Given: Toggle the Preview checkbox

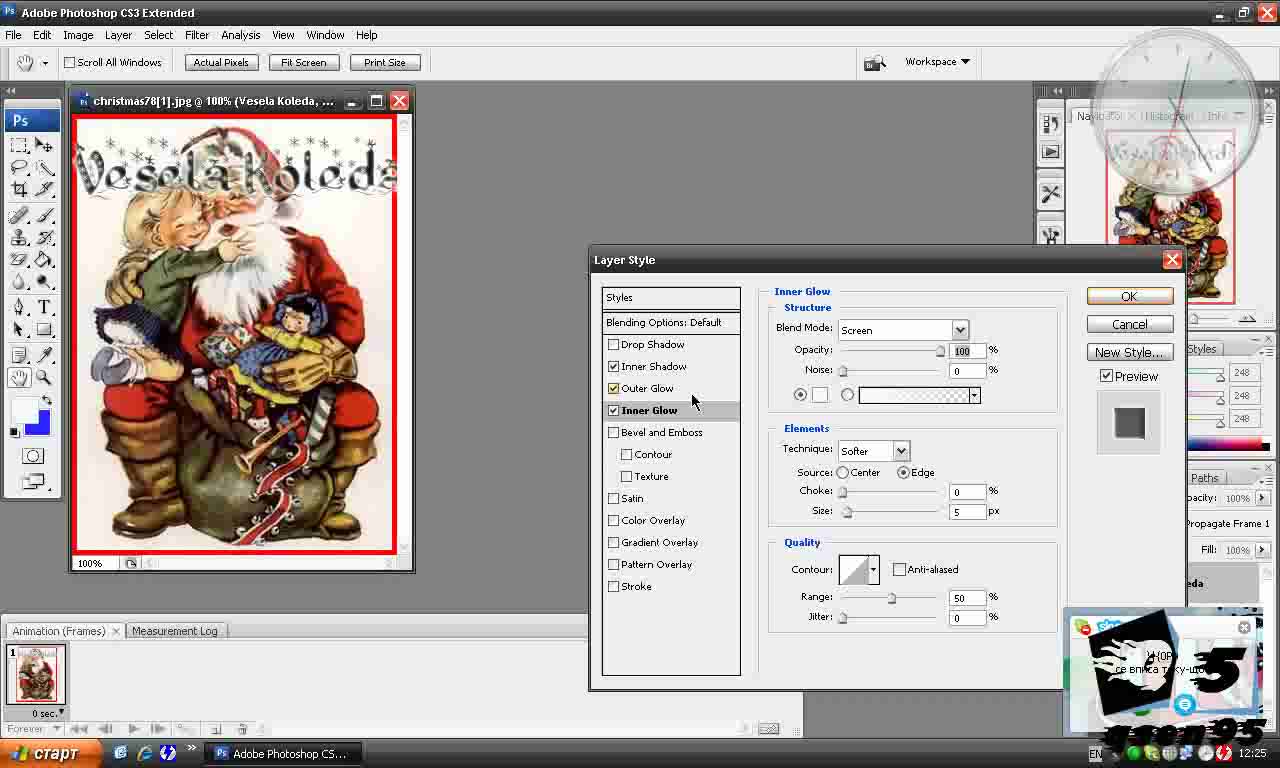Looking at the screenshot, I should pos(1106,376).
